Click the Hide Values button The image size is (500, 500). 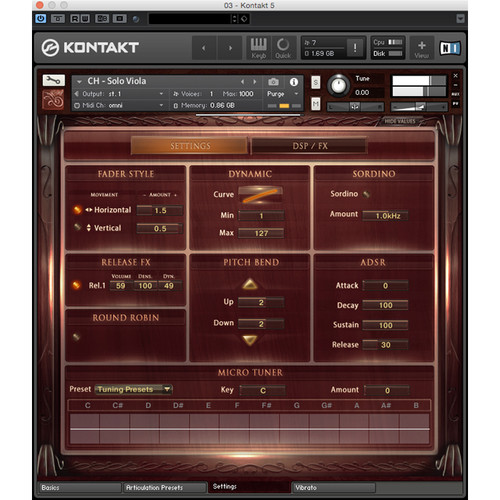[400, 121]
